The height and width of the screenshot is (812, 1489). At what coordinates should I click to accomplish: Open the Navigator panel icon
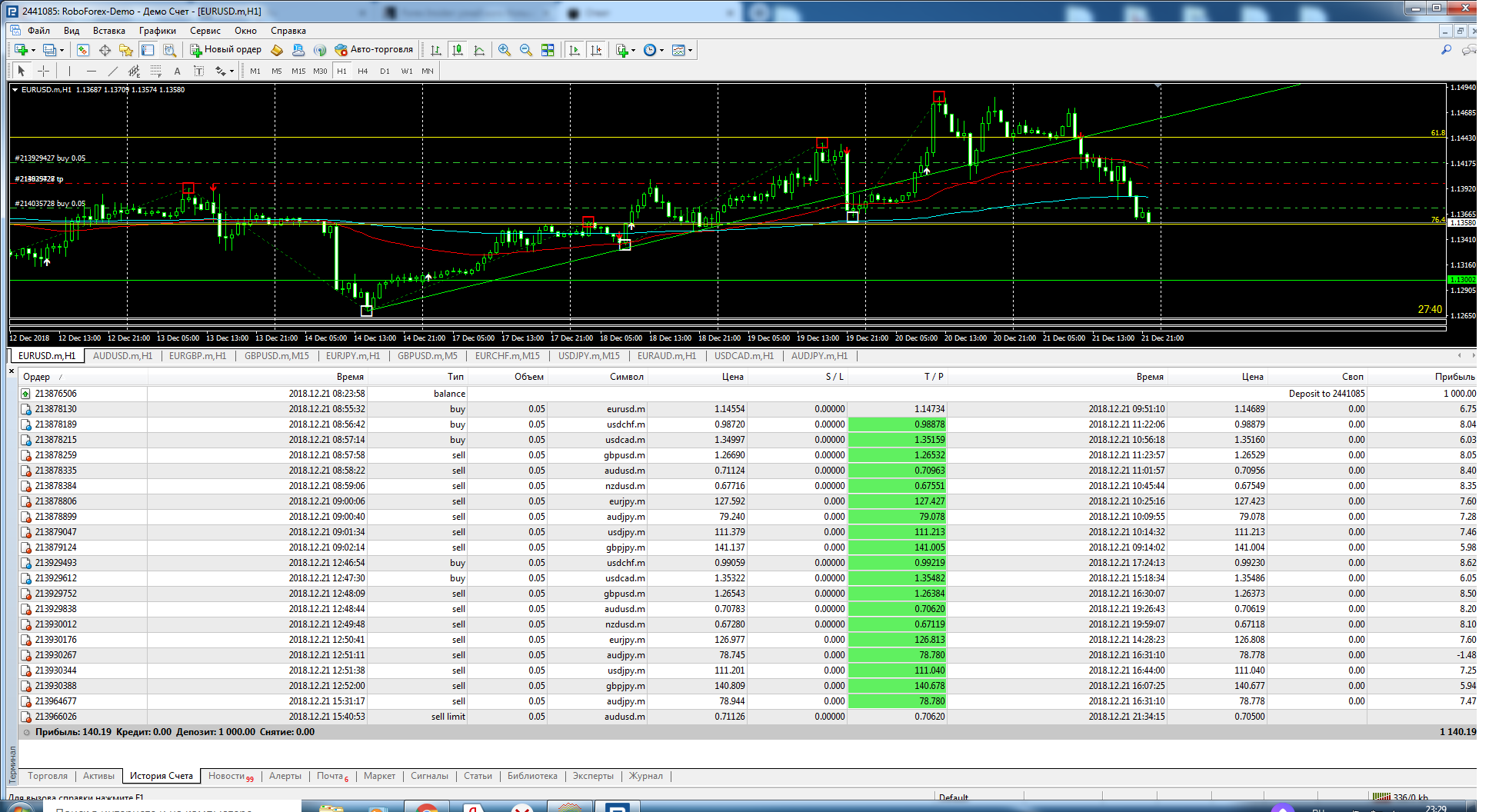(126, 50)
